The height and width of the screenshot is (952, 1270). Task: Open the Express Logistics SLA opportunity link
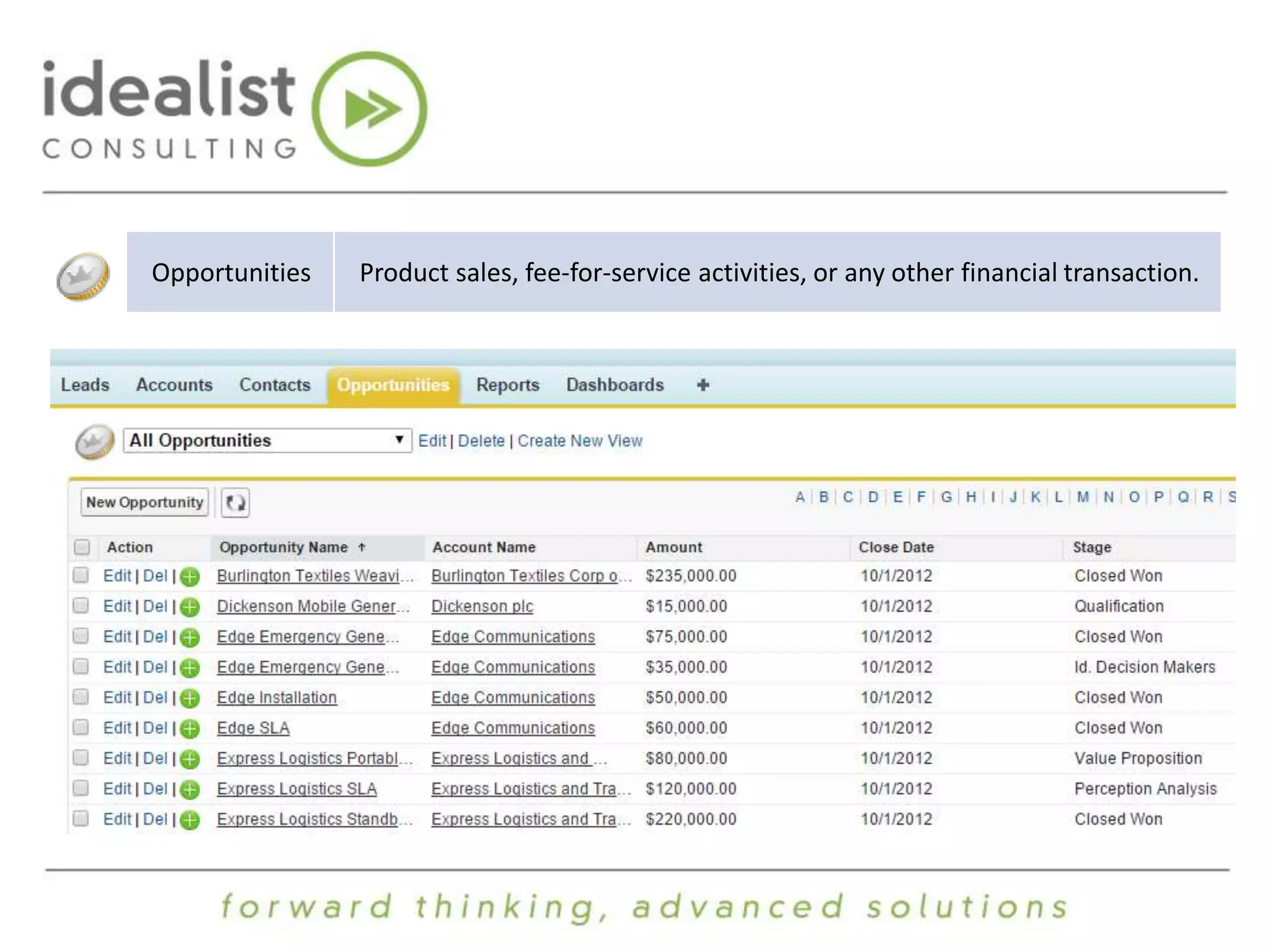tap(296, 788)
